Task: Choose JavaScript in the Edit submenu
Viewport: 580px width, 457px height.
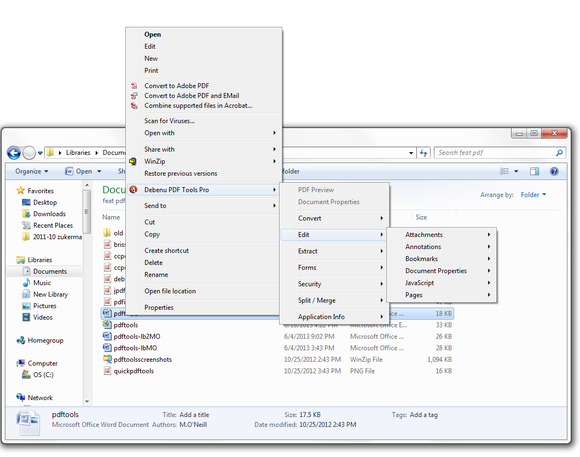Action: (x=419, y=283)
